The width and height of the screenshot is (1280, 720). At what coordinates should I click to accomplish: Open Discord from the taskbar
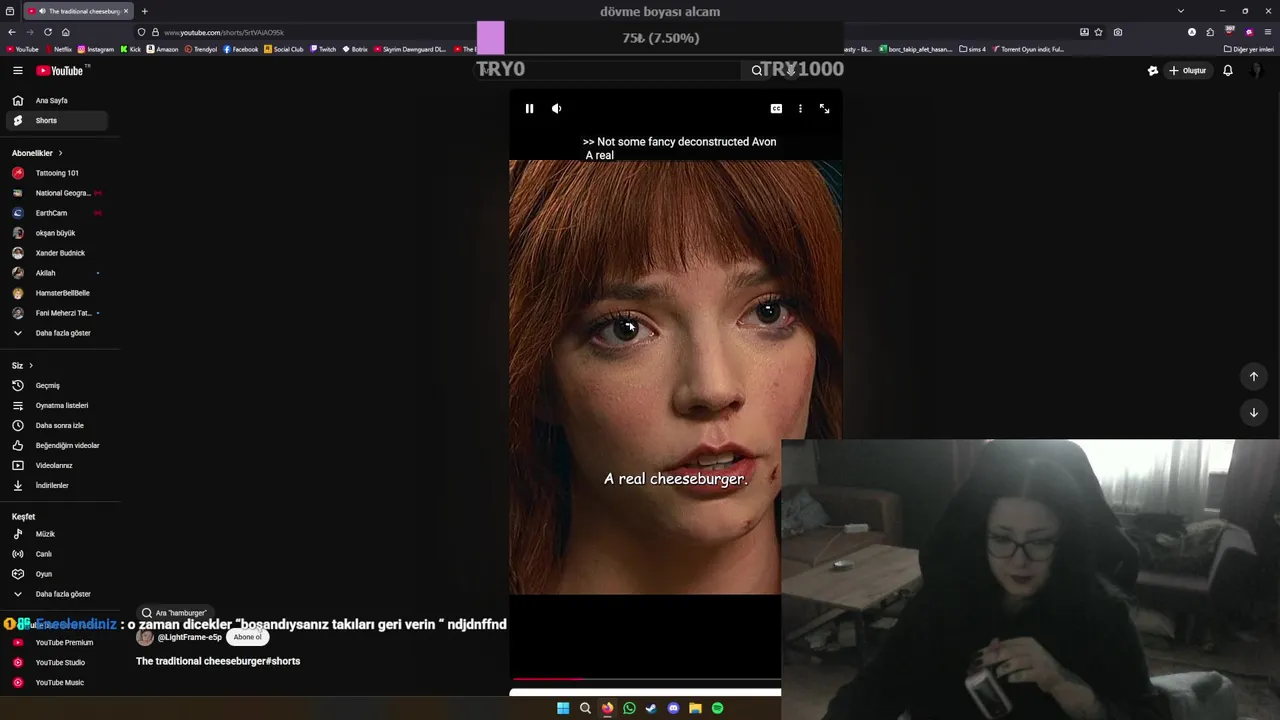coord(673,708)
